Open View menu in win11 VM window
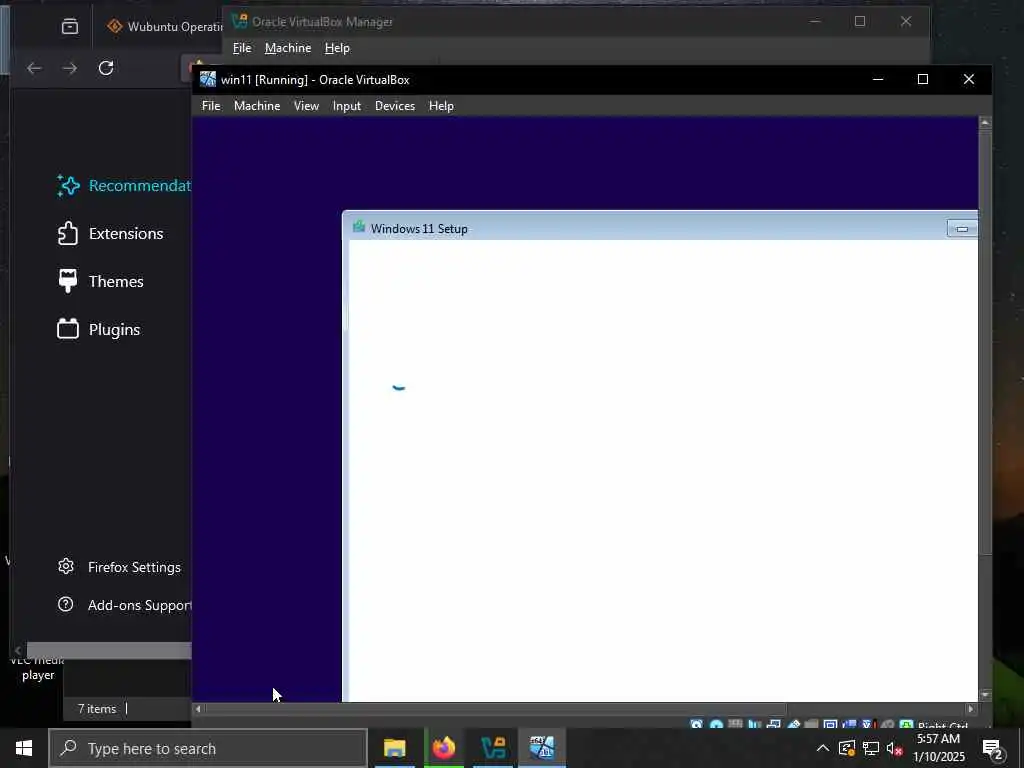The height and width of the screenshot is (768, 1024). (x=306, y=106)
